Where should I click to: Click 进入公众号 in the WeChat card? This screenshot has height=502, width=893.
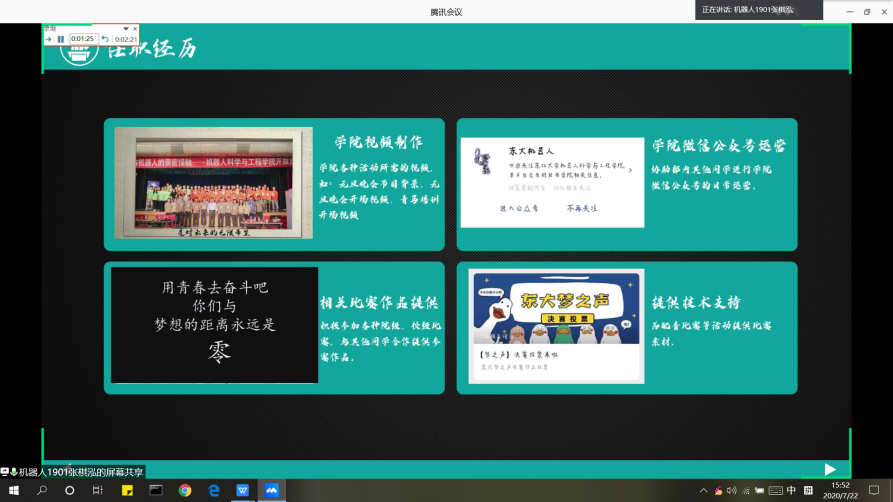(x=519, y=208)
